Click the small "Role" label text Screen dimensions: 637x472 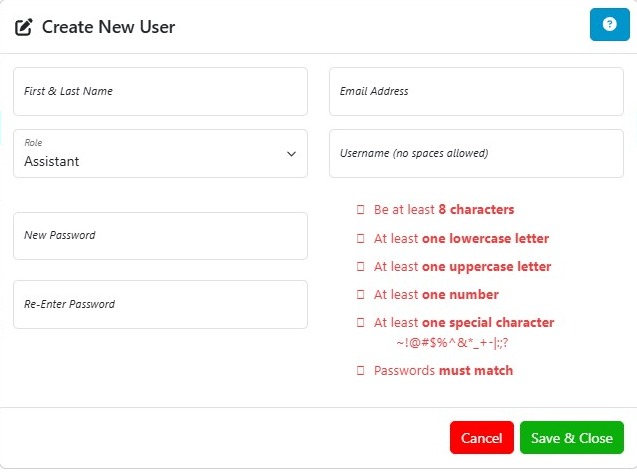(33, 143)
